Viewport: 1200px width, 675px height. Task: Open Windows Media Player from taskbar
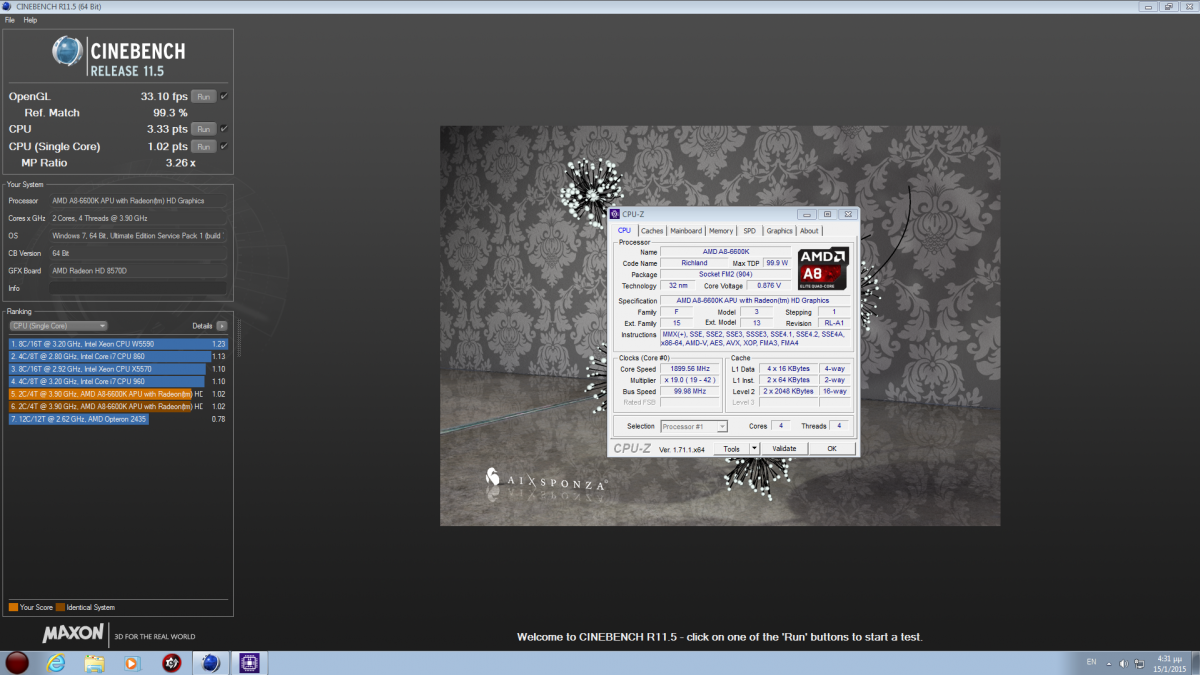pos(131,662)
